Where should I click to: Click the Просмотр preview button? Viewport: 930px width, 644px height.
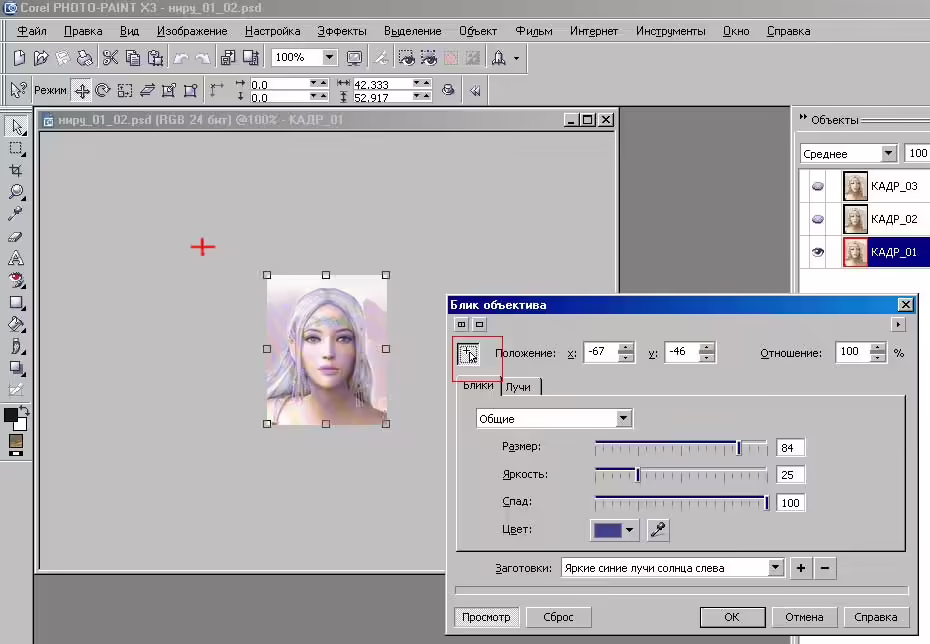click(486, 617)
